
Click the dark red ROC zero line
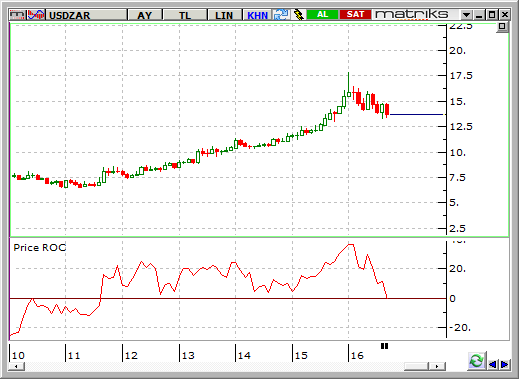(x=228, y=298)
